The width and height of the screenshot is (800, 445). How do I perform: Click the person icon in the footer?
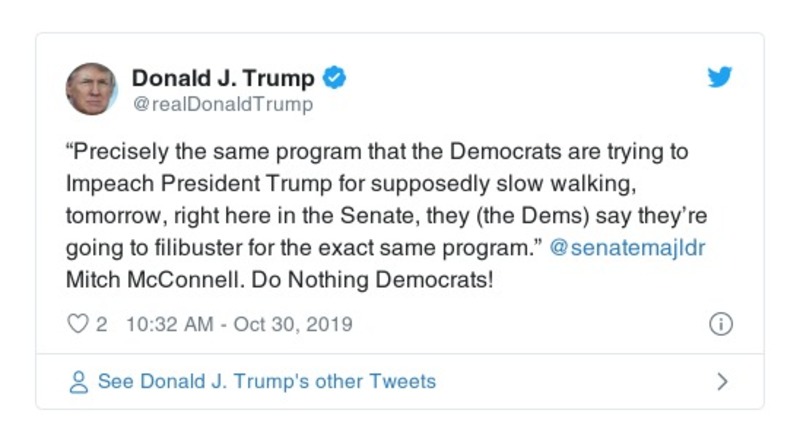pyautogui.click(x=77, y=382)
